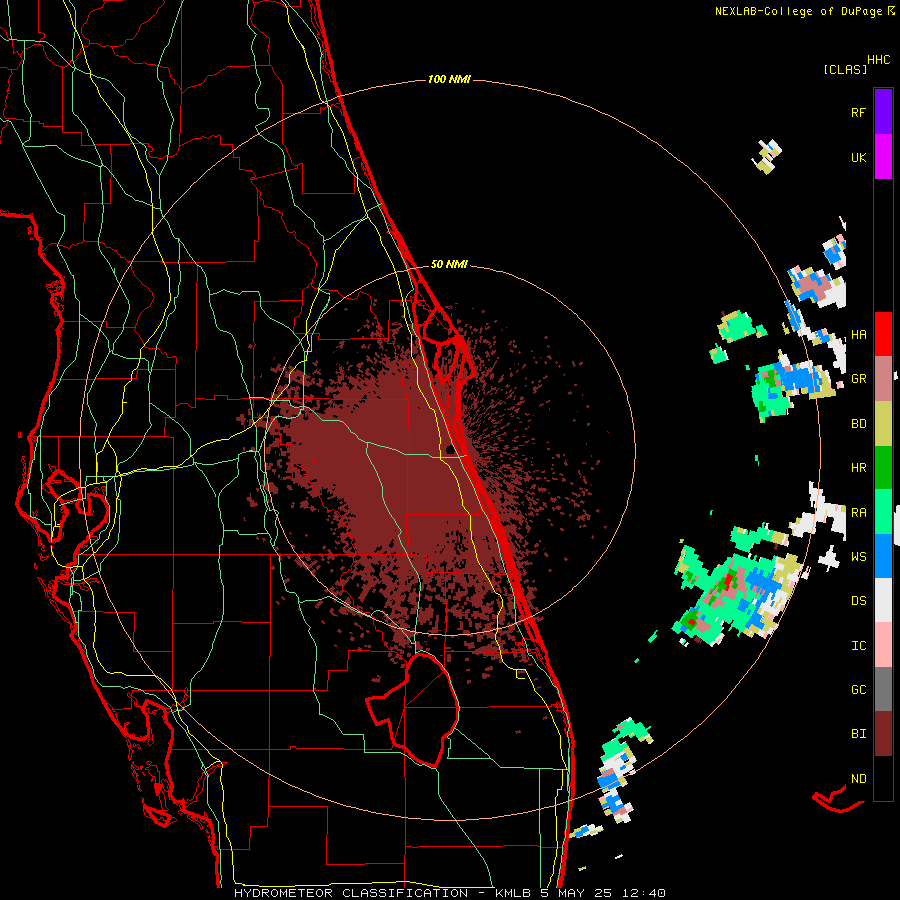Click the "UK" legend label

coord(858,157)
